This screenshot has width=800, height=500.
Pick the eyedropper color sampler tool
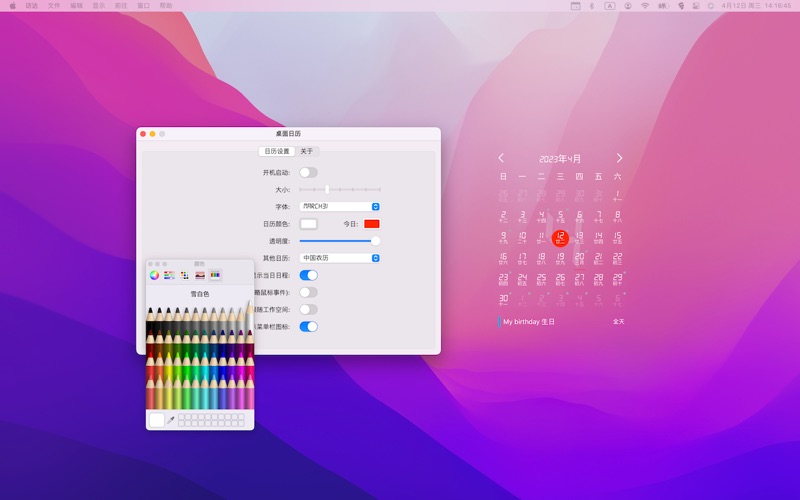(171, 420)
